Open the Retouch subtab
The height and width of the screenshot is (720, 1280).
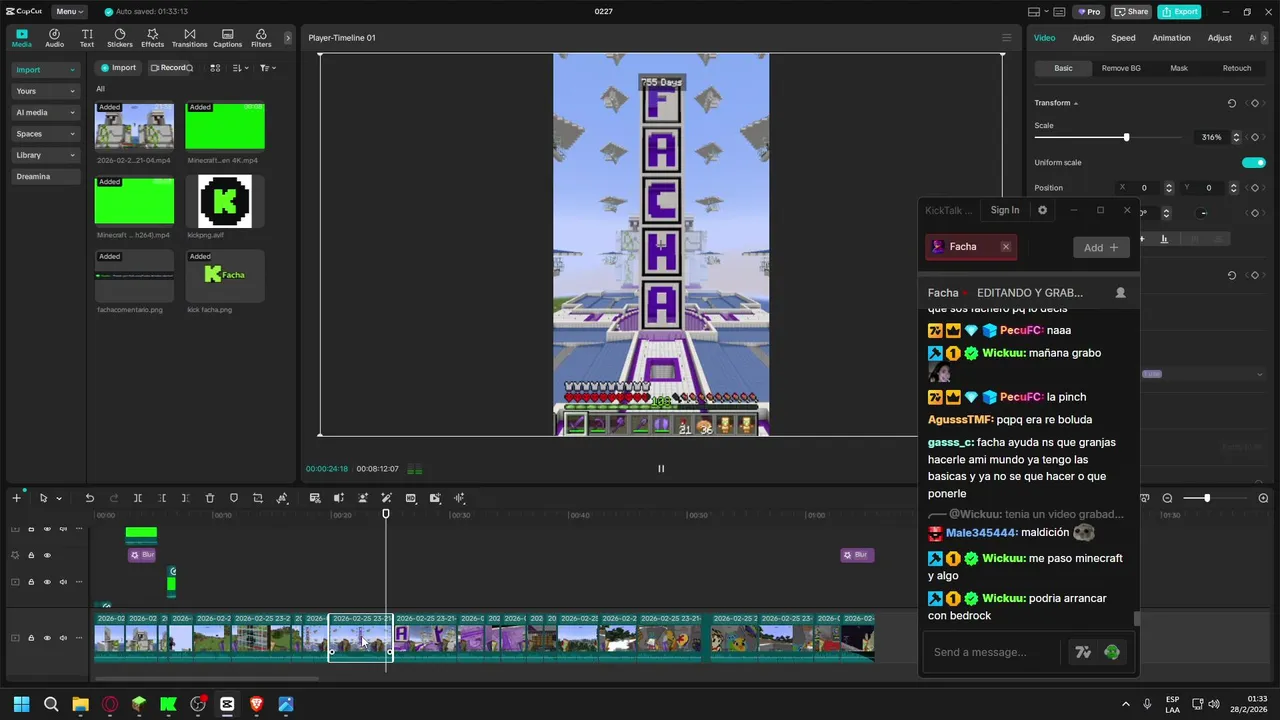[x=1237, y=68]
